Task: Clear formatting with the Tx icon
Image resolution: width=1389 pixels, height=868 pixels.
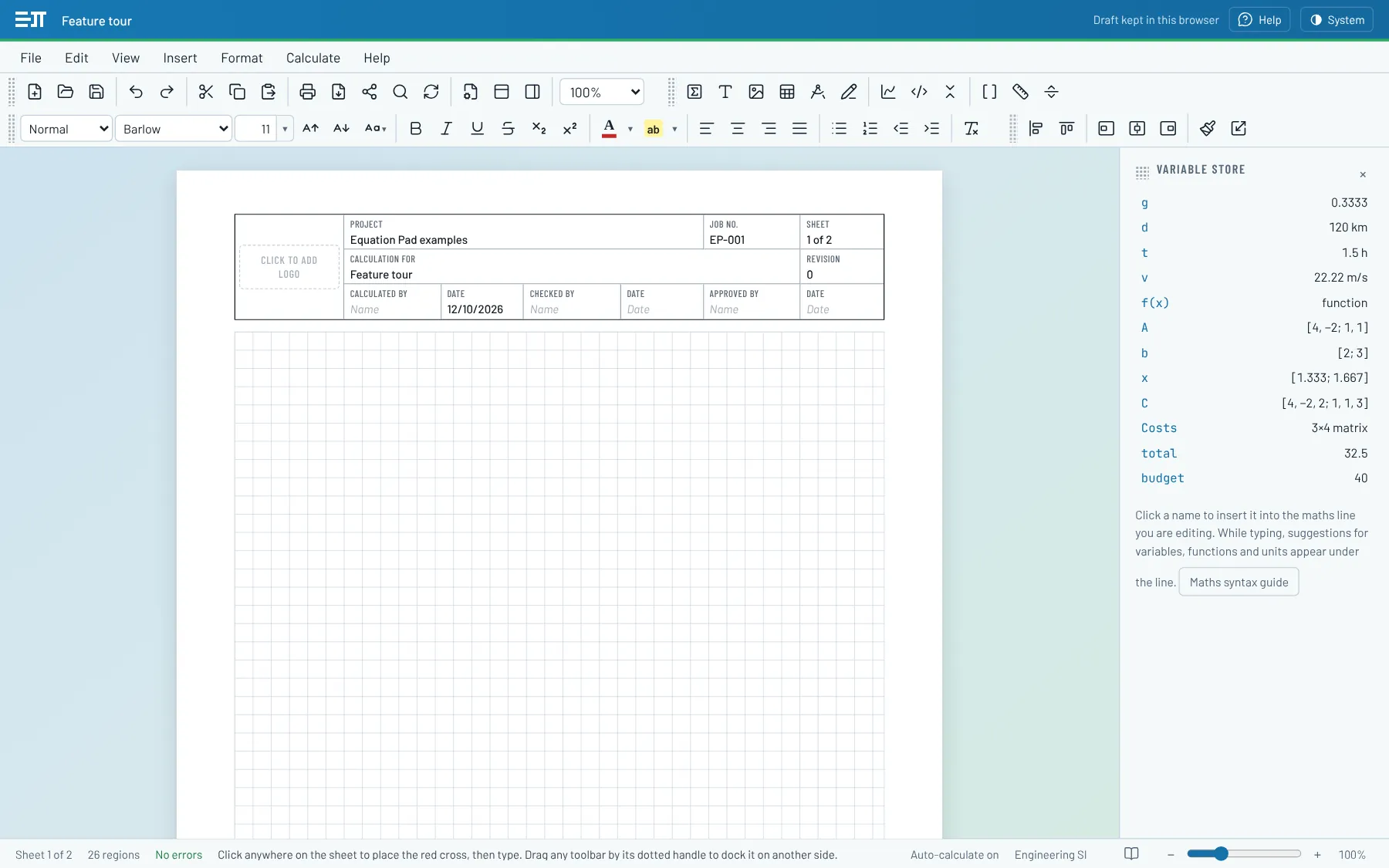Action: [x=972, y=128]
